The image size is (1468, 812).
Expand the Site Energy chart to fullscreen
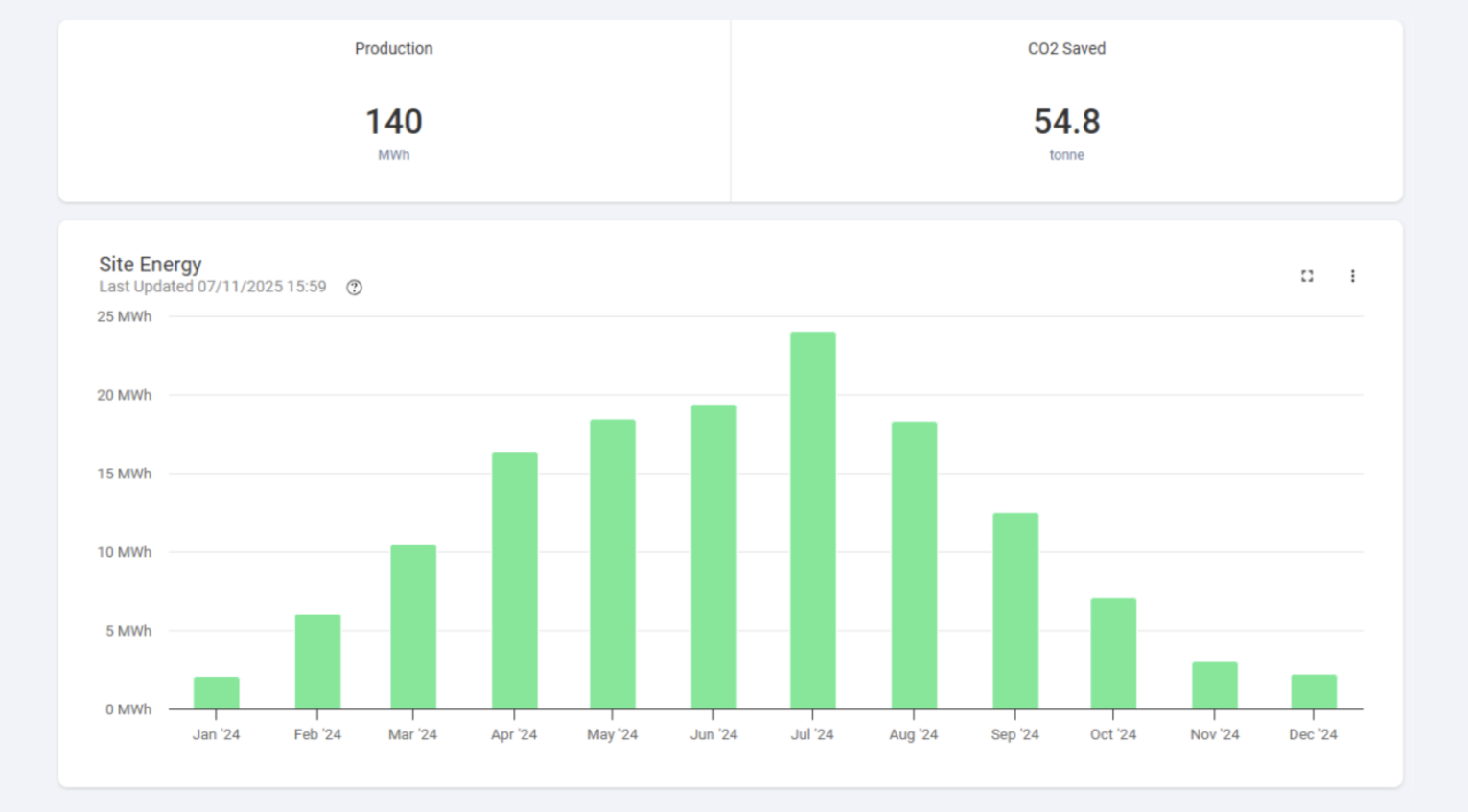pyautogui.click(x=1306, y=276)
